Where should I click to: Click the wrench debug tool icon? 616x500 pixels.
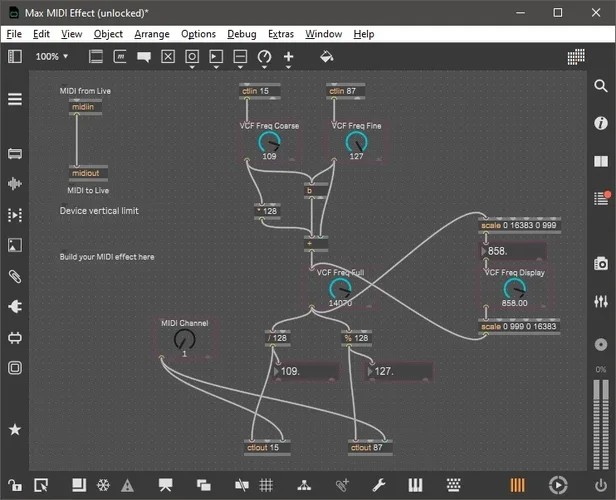point(378,485)
